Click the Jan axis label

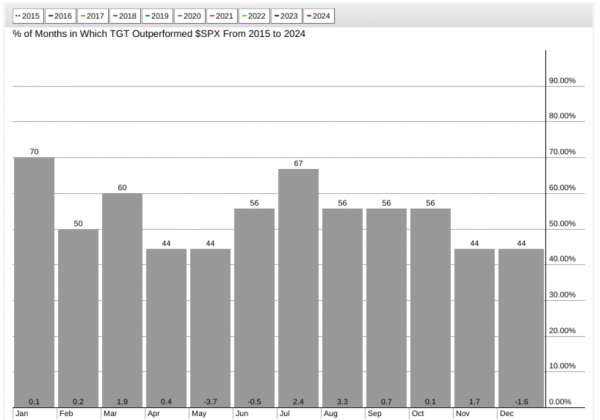point(21,413)
